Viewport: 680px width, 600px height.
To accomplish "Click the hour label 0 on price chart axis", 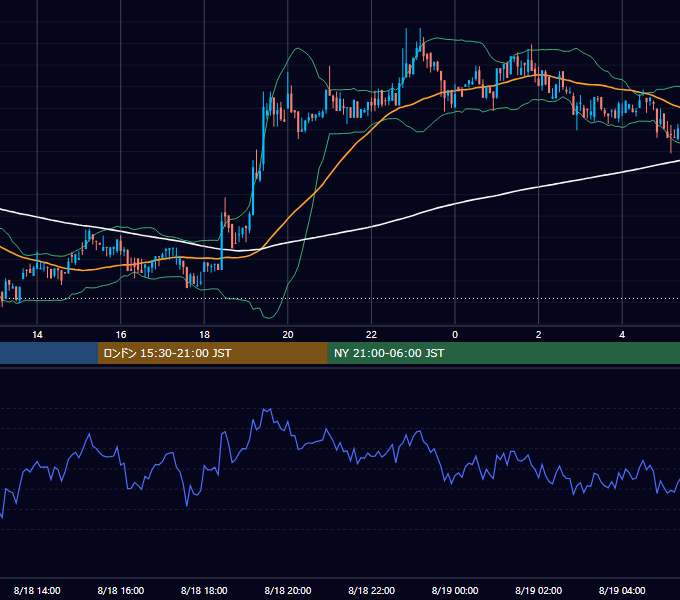I will point(455,335).
